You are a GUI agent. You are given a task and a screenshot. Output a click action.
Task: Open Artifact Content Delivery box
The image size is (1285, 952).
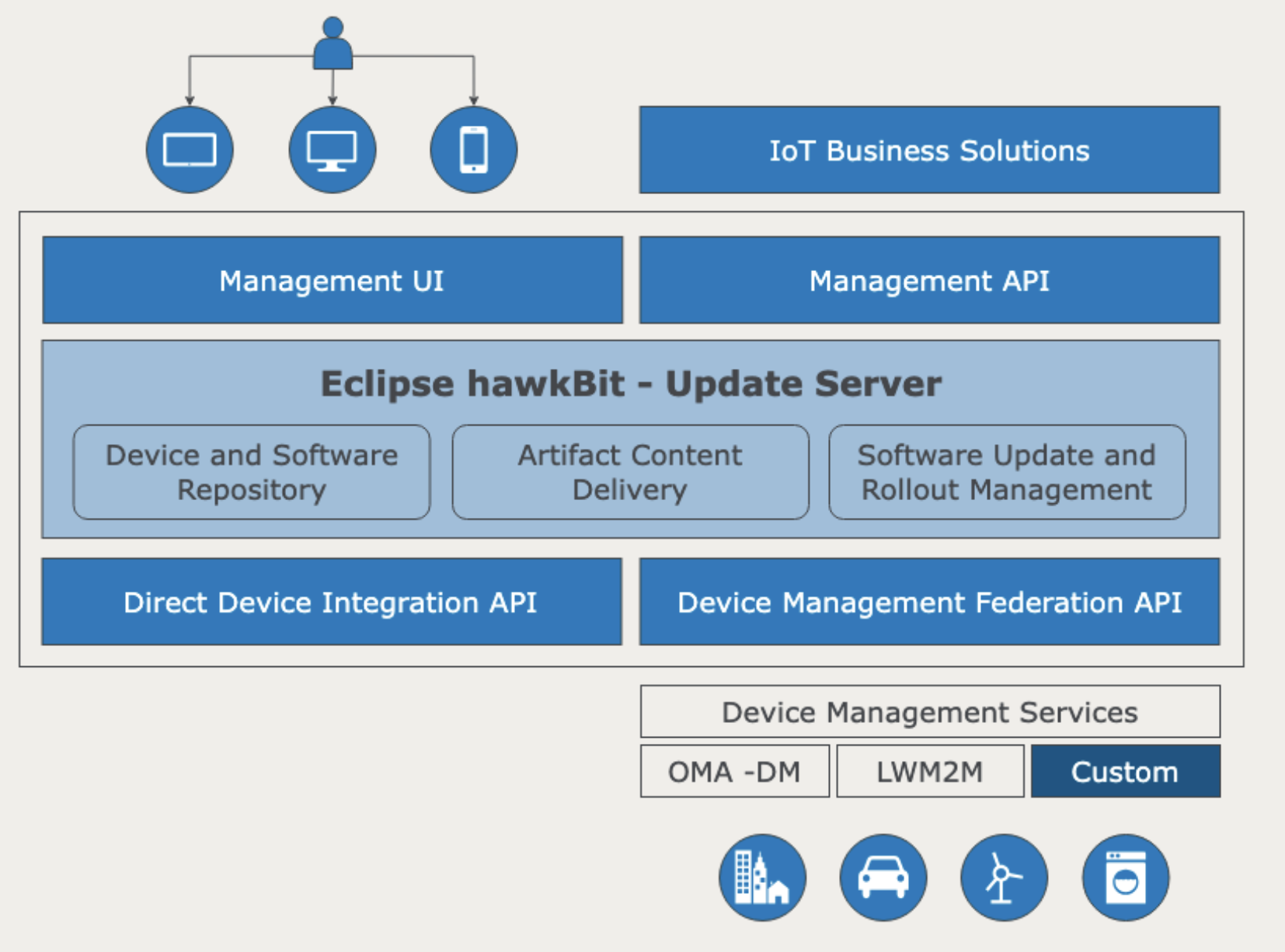[x=630, y=472]
